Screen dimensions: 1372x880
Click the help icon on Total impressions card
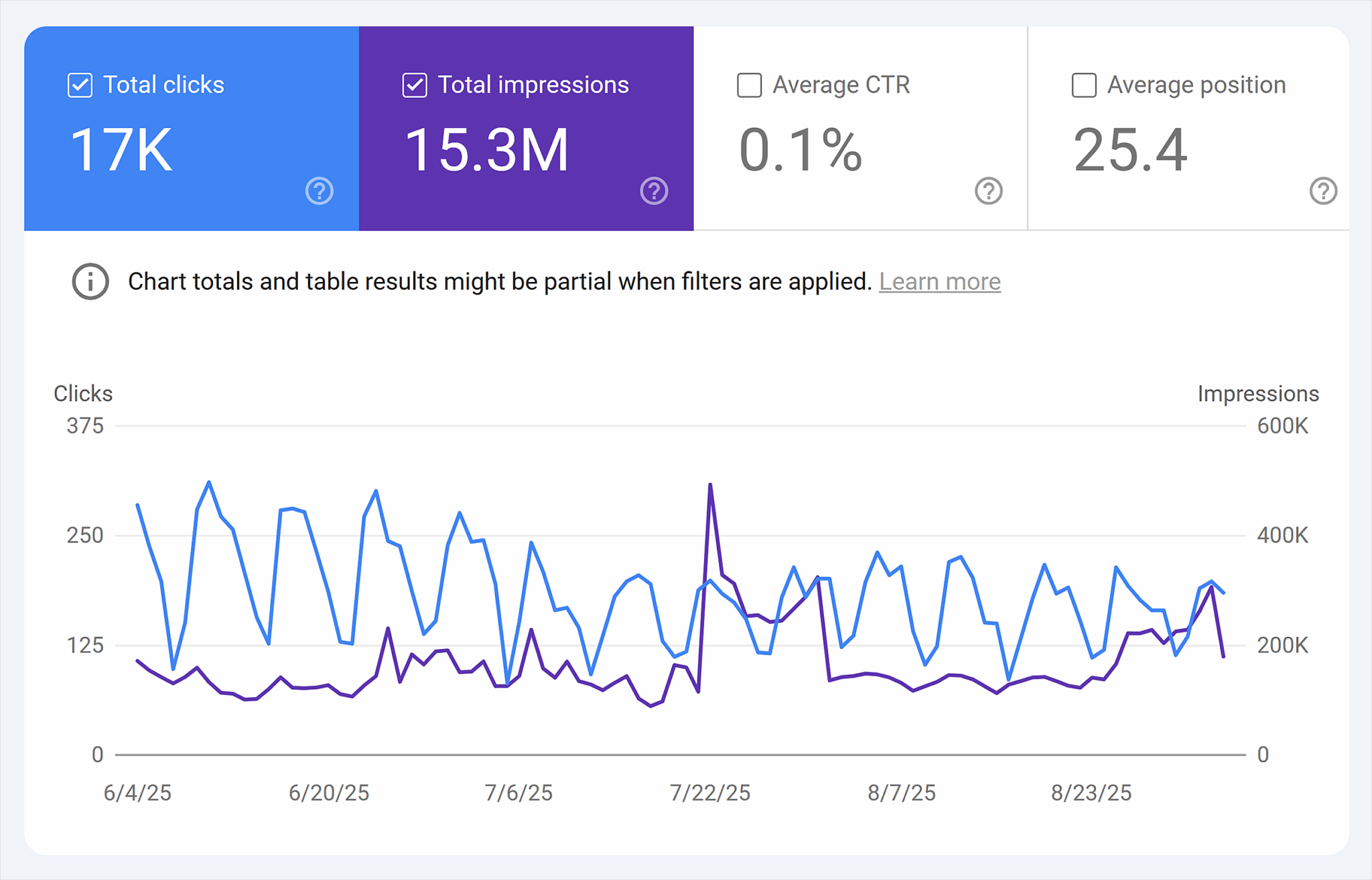(x=655, y=192)
